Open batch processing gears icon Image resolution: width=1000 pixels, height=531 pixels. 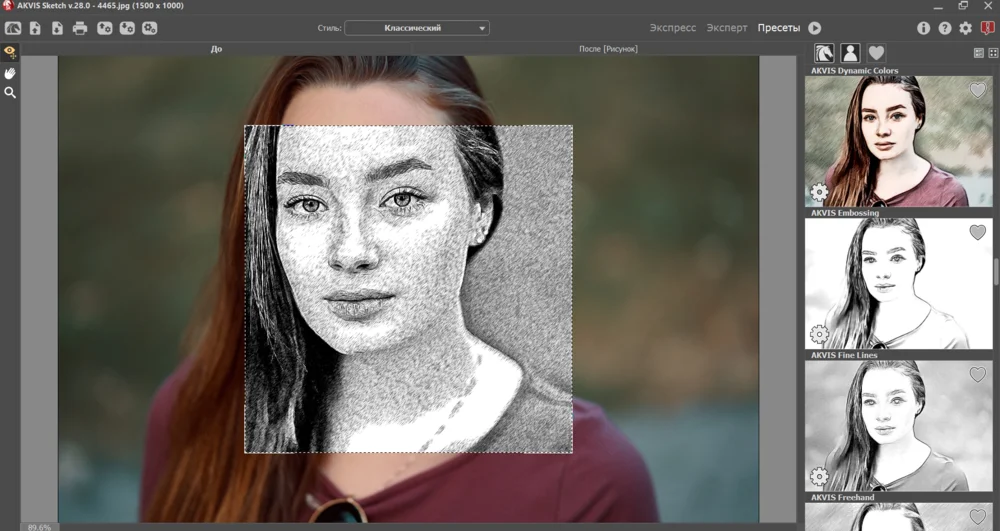pyautogui.click(x=149, y=28)
